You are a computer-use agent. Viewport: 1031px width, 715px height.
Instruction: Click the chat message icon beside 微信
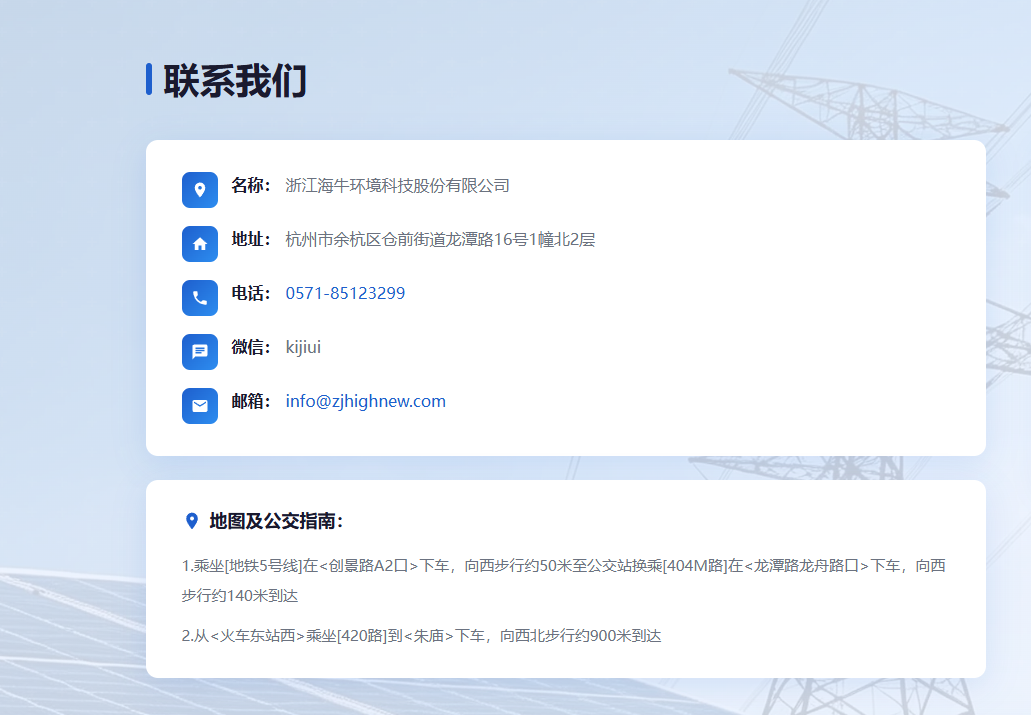[200, 352]
